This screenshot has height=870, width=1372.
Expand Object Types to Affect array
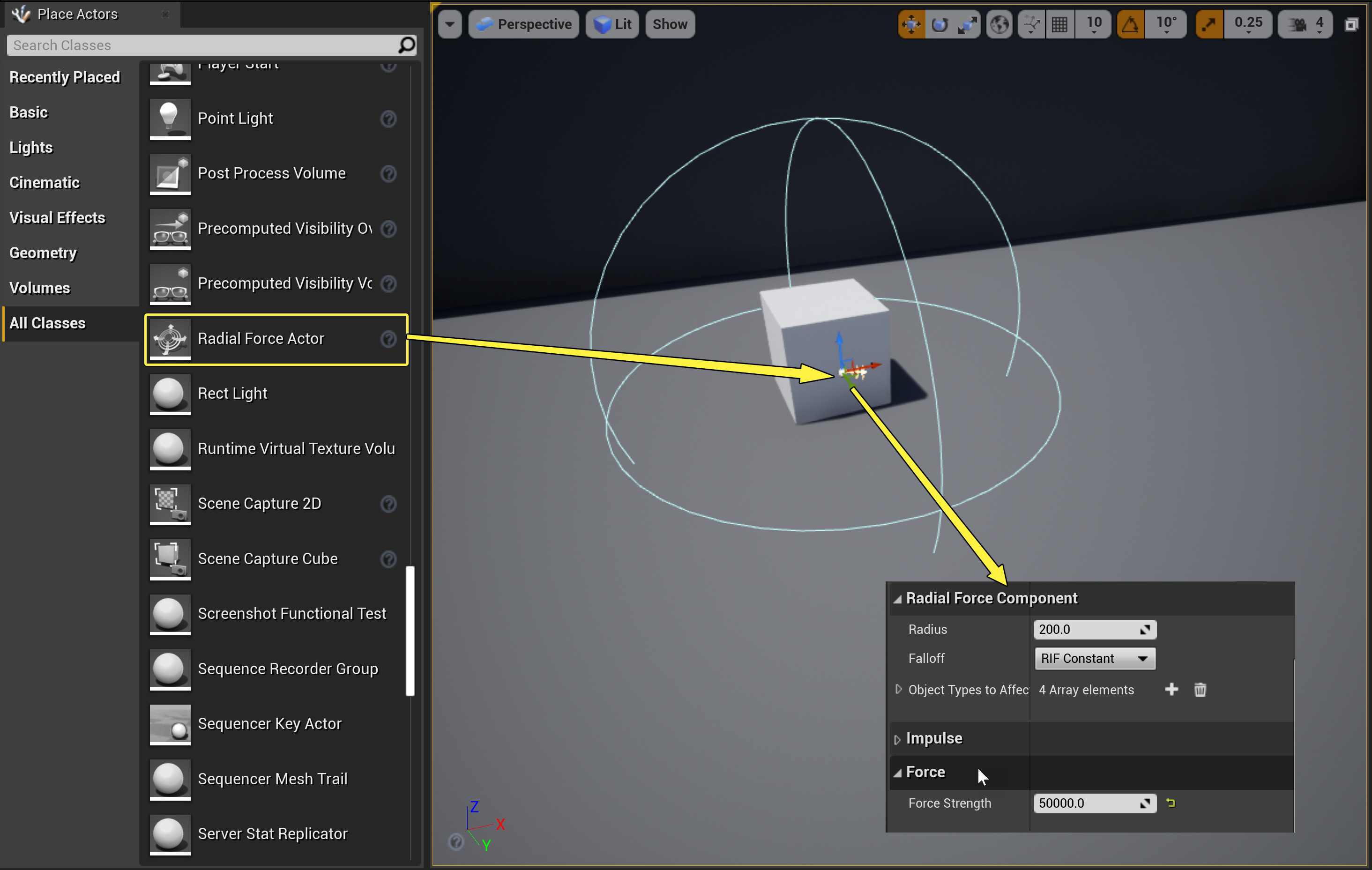[899, 689]
